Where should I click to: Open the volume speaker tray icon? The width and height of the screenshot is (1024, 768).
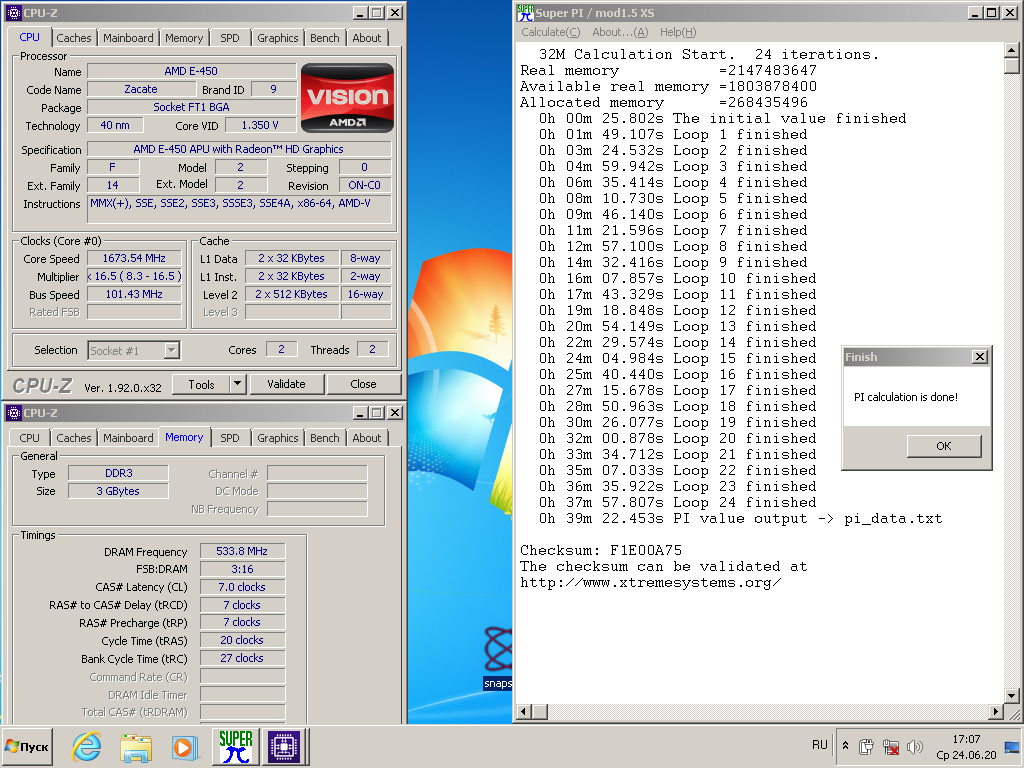coord(915,746)
